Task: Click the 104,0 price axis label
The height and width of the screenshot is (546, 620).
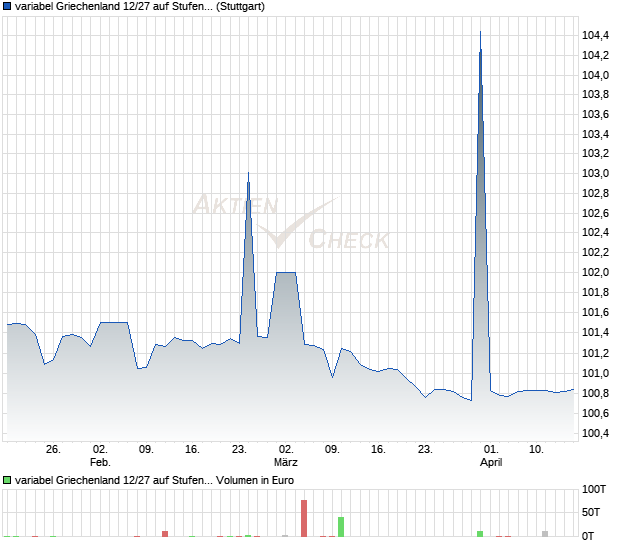Action: [595, 75]
